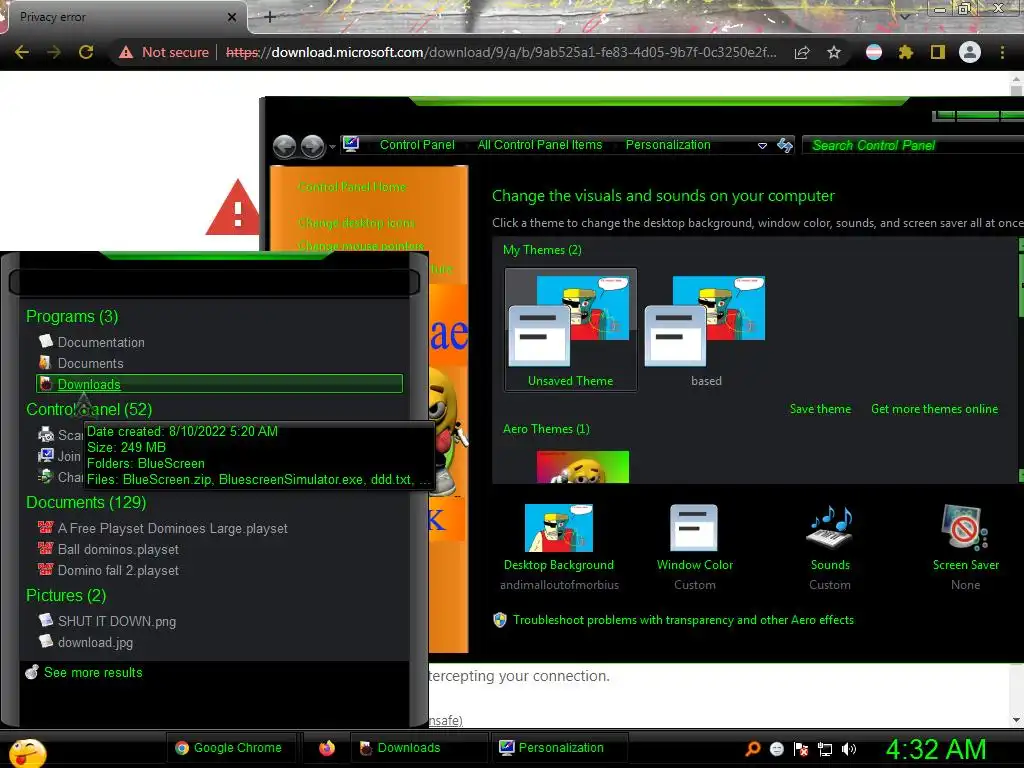The width and height of the screenshot is (1024, 768).
Task: Open a new Chrome tab
Action: point(270,17)
